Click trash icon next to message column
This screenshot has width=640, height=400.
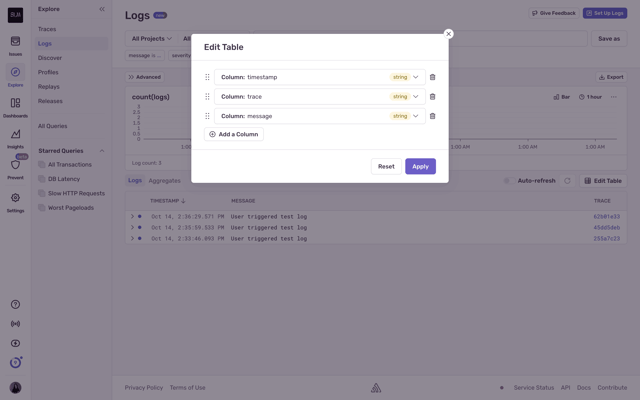[x=432, y=116]
